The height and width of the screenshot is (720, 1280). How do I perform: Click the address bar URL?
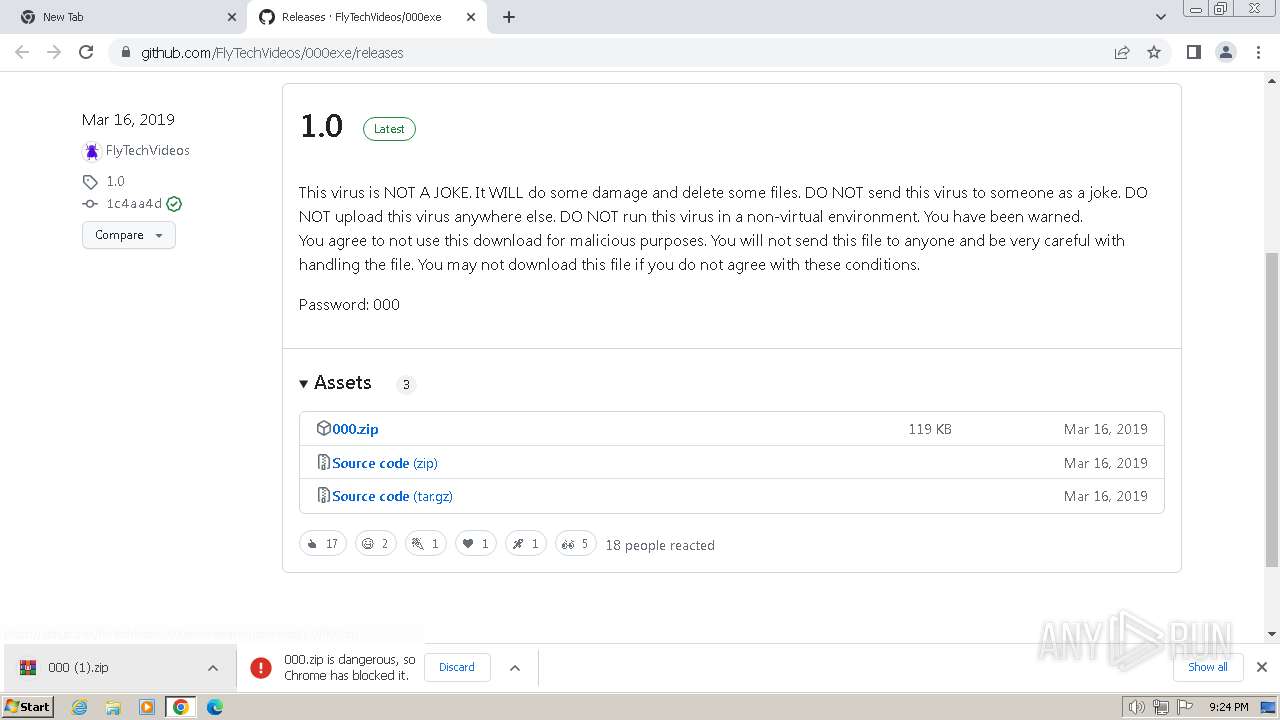click(x=272, y=53)
